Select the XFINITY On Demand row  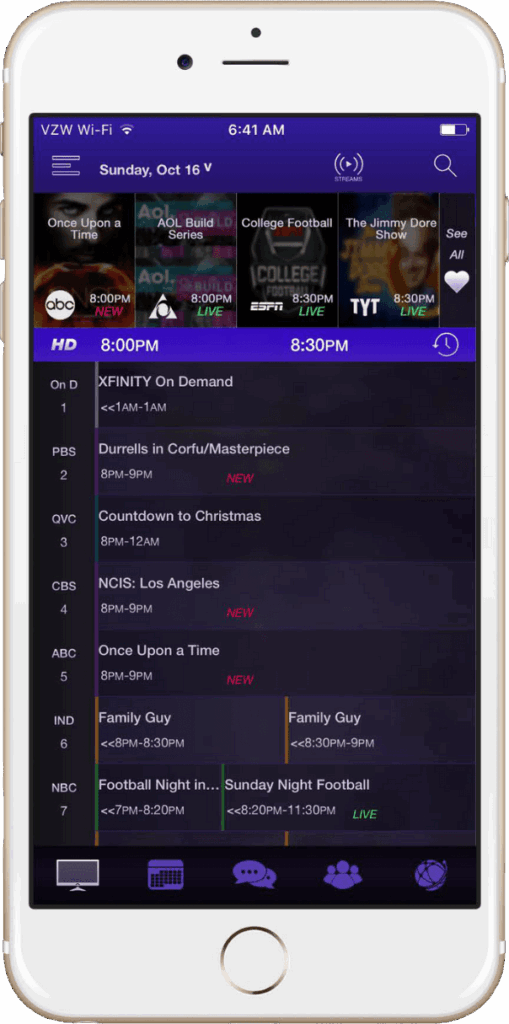tap(286, 394)
